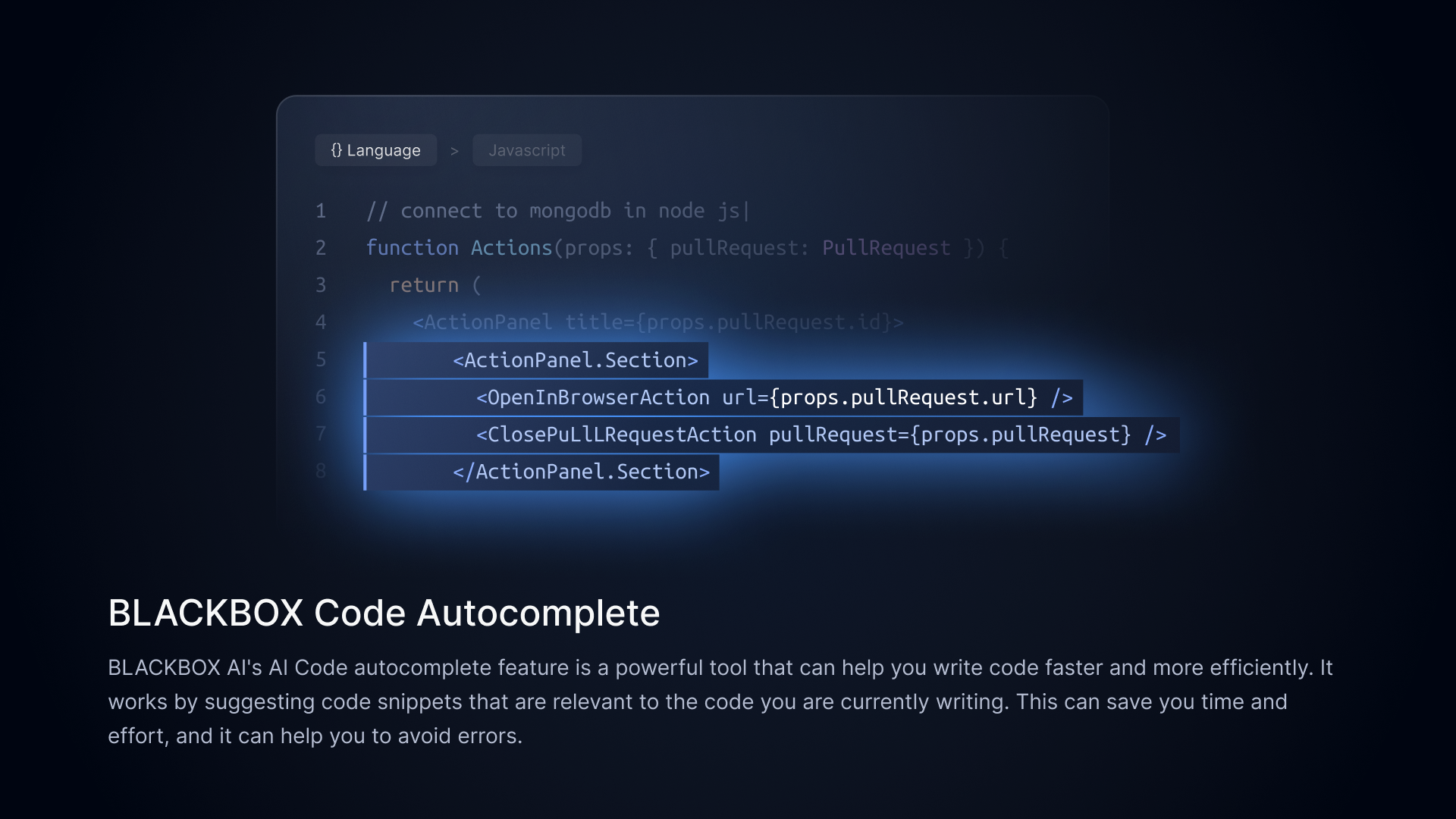1456x819 pixels.
Task: Select the closing ActionPanel.Section suggestion
Action: point(581,472)
